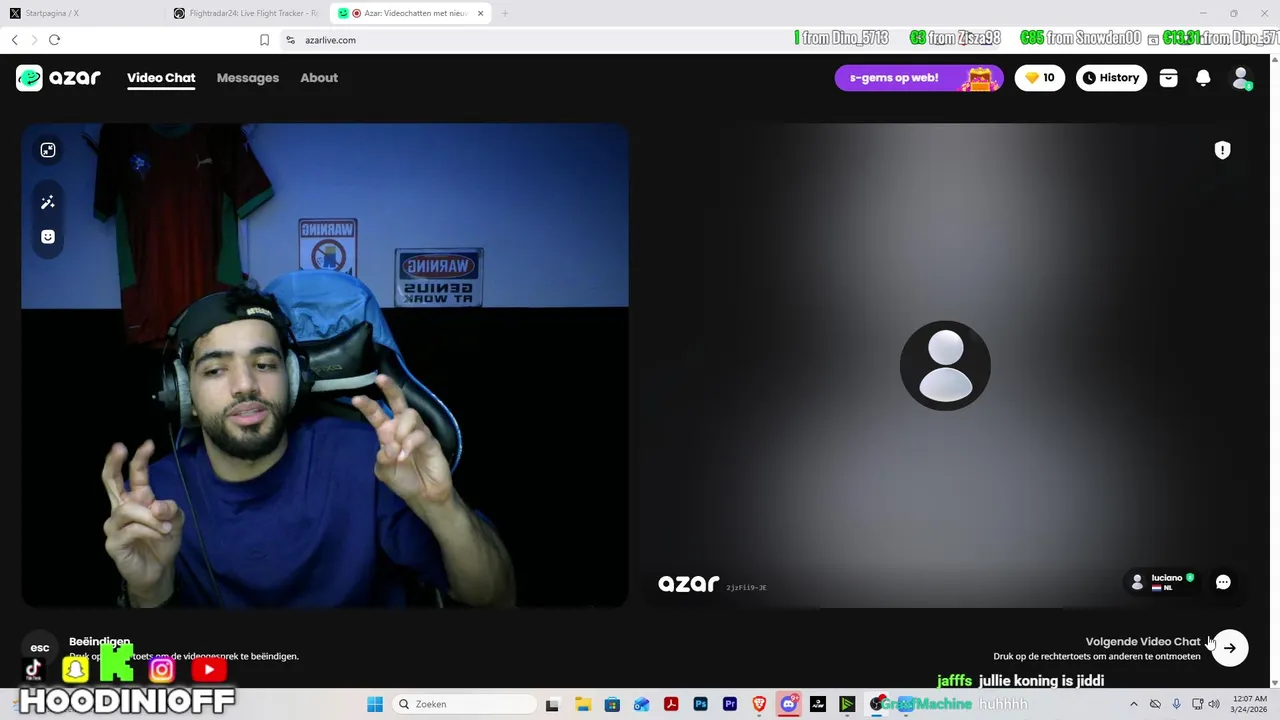Open the face sticker filter icon
1280x720 pixels.
[x=48, y=237]
